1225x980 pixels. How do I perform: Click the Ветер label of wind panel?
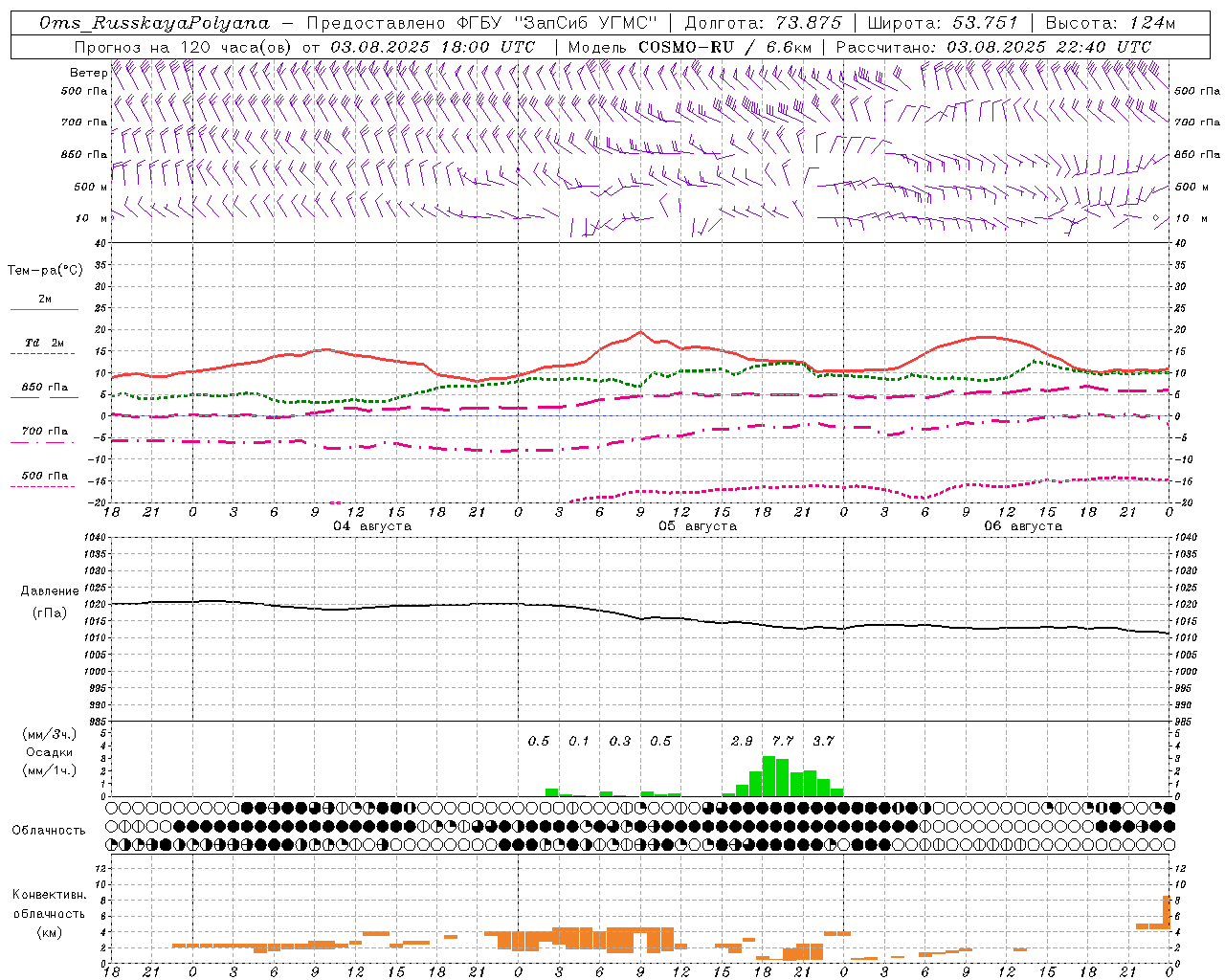pos(88,73)
